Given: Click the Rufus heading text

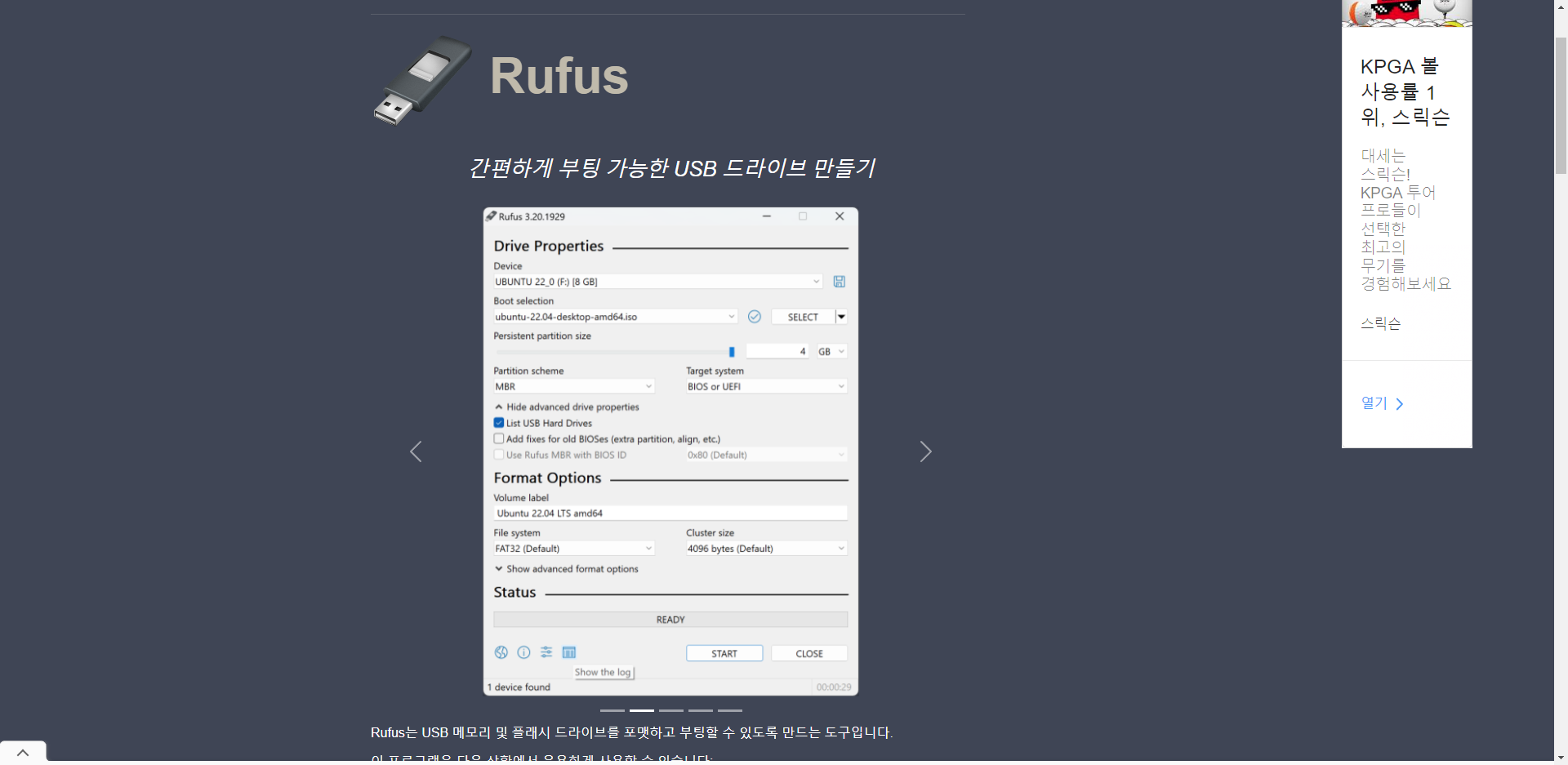Looking at the screenshot, I should (x=559, y=76).
